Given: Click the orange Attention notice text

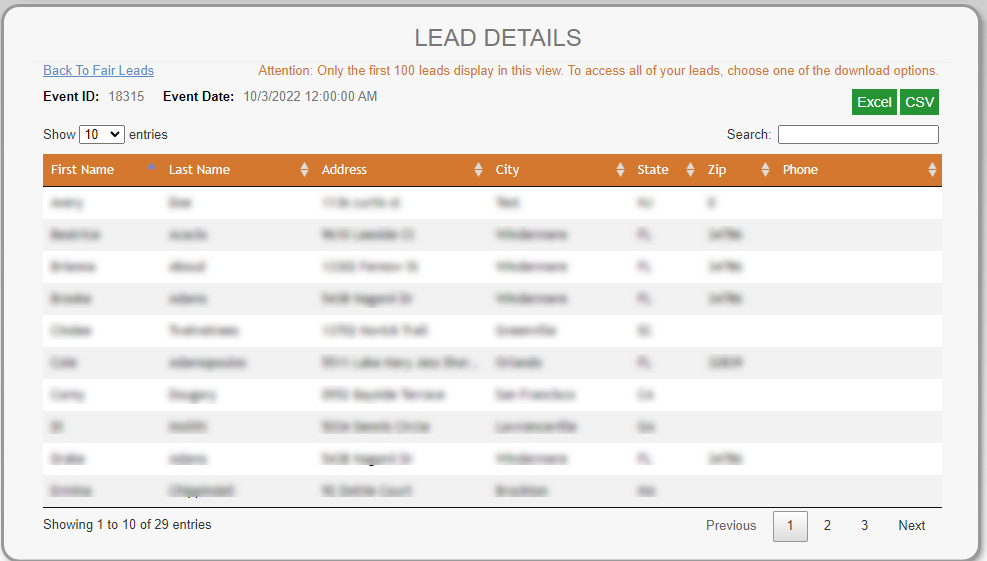Looking at the screenshot, I should click(x=598, y=71).
